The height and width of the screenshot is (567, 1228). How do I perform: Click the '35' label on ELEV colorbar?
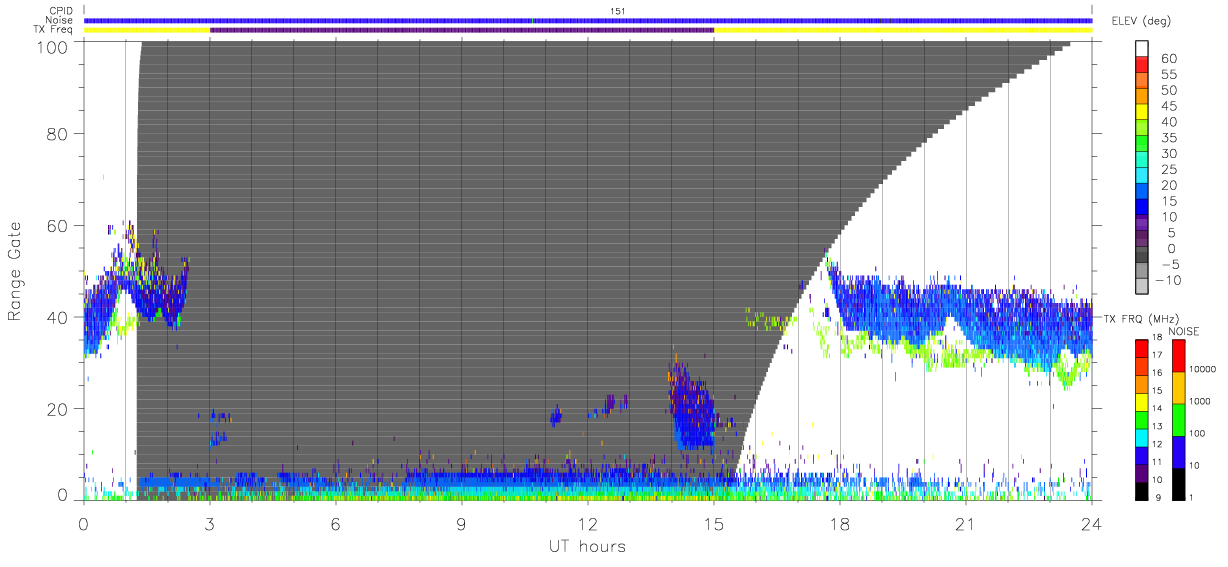[1171, 138]
